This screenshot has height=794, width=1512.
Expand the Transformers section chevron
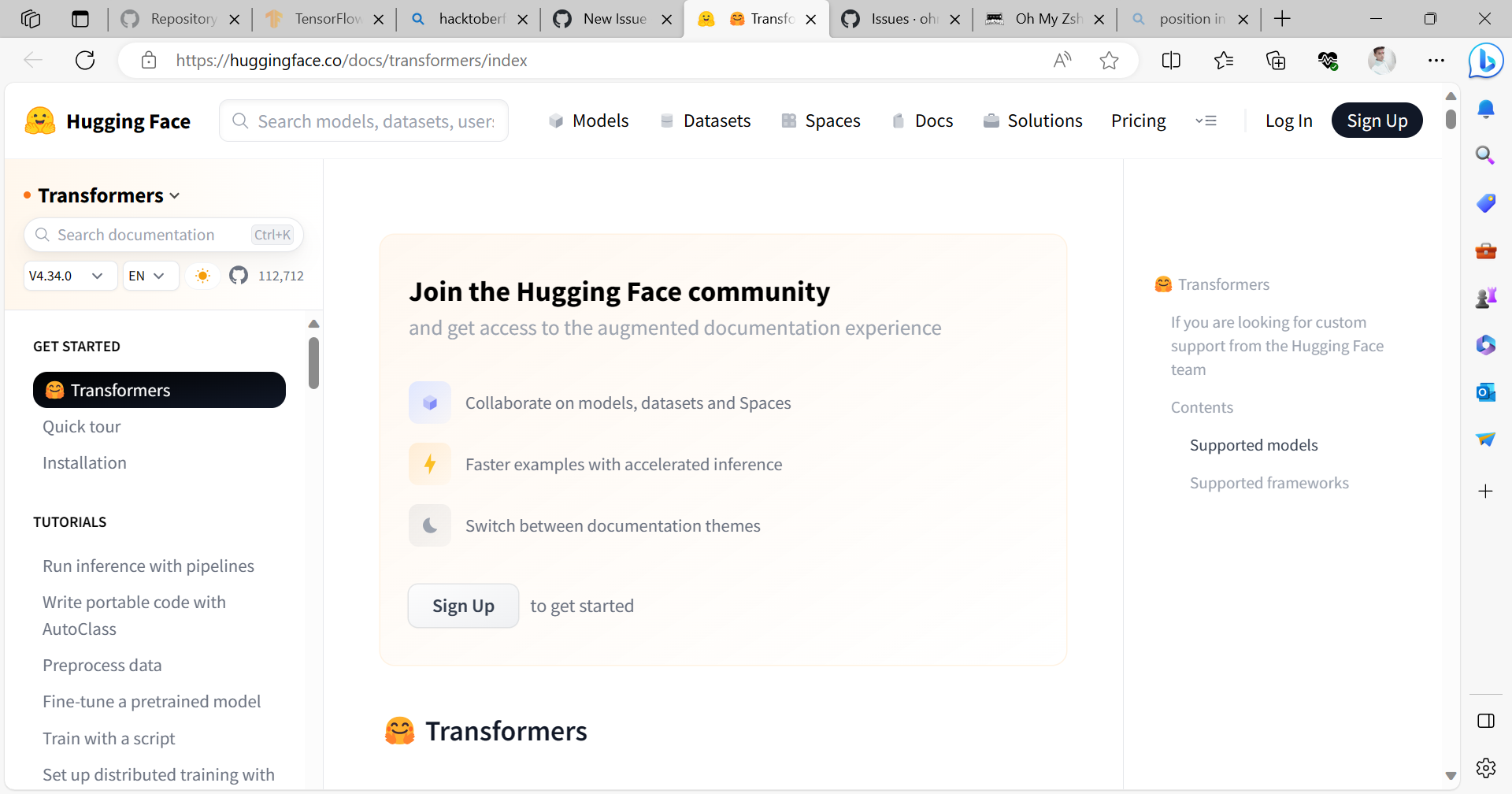[175, 195]
